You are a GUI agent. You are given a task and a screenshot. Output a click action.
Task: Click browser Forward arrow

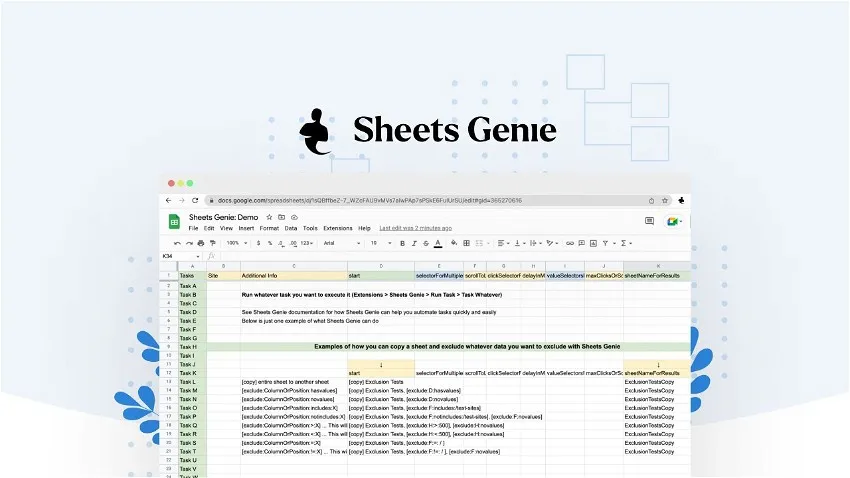pyautogui.click(x=182, y=201)
